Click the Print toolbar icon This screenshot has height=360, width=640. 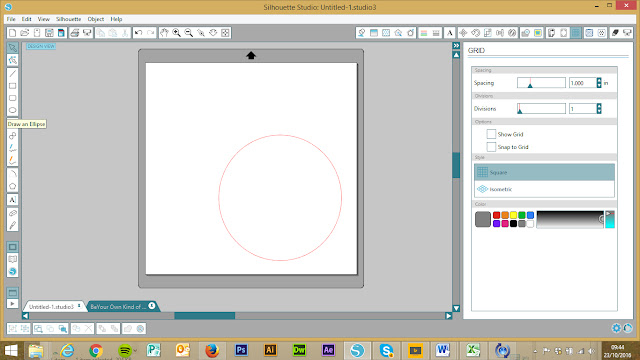pyautogui.click(x=74, y=33)
